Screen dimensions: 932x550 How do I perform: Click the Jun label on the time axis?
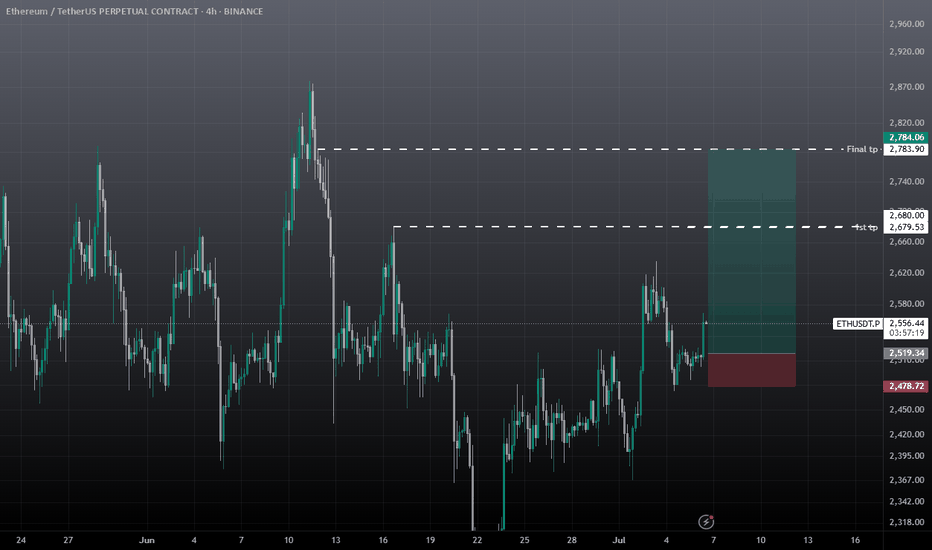point(147,540)
